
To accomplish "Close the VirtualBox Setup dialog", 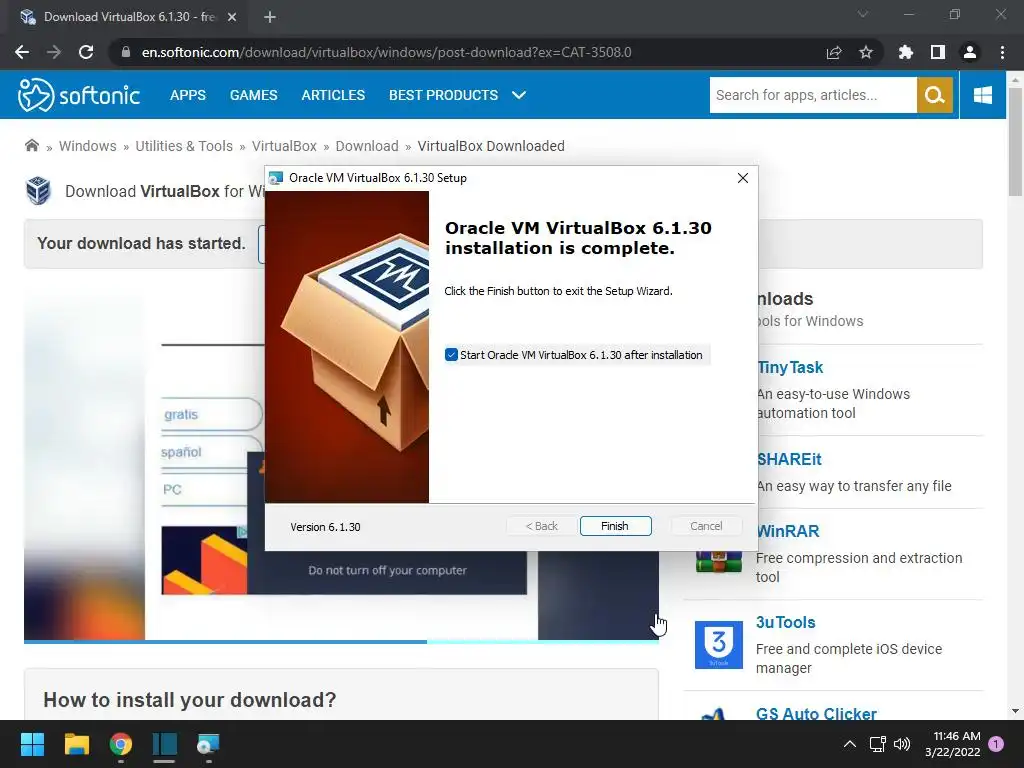I will 743,178.
